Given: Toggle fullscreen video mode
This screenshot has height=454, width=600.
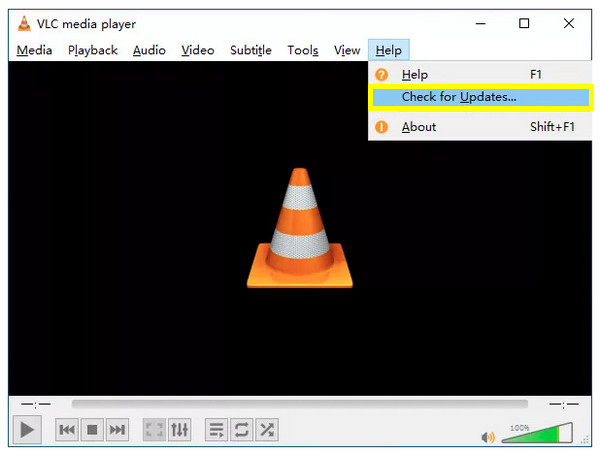Looking at the screenshot, I should 154,430.
